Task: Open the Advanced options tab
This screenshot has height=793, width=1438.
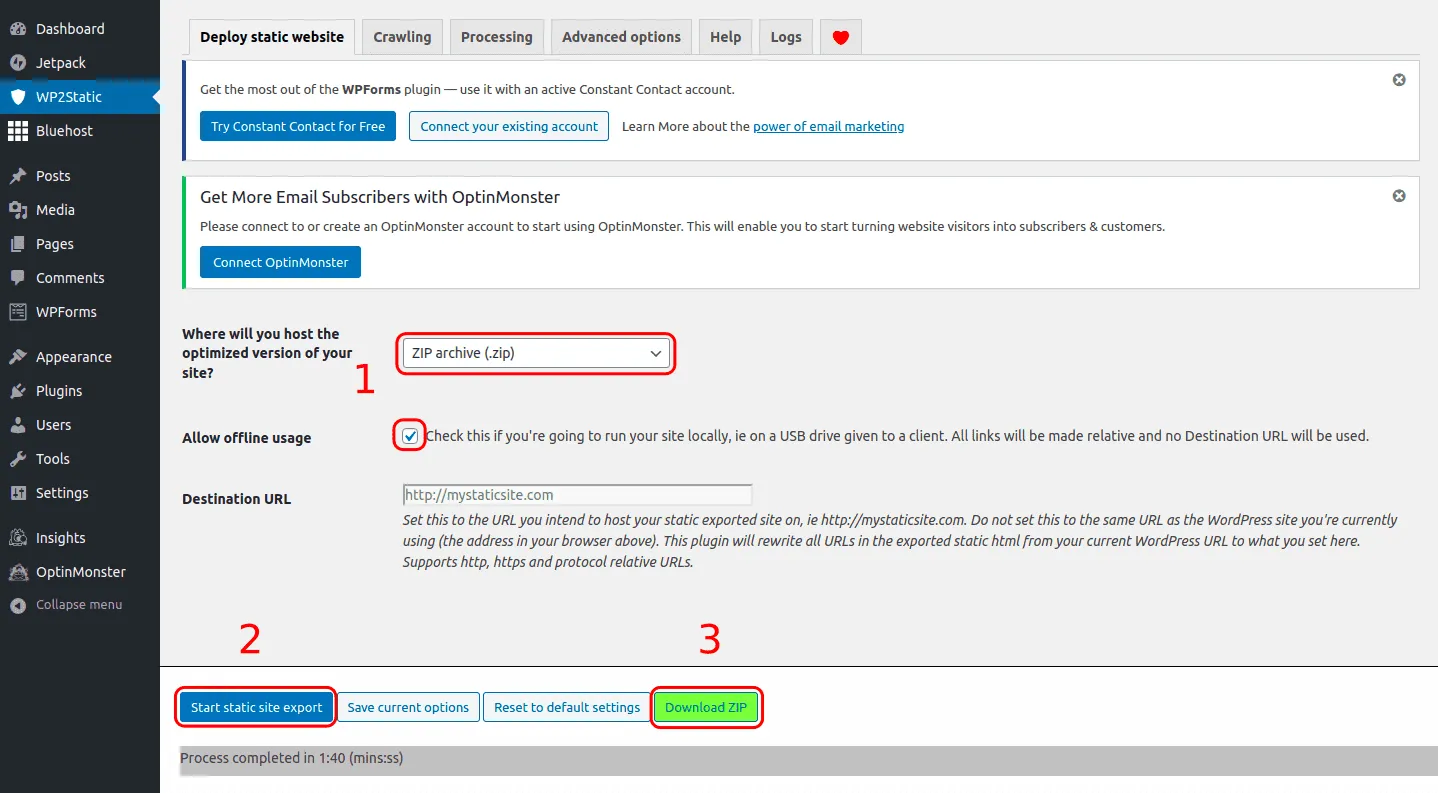Action: [x=621, y=37]
